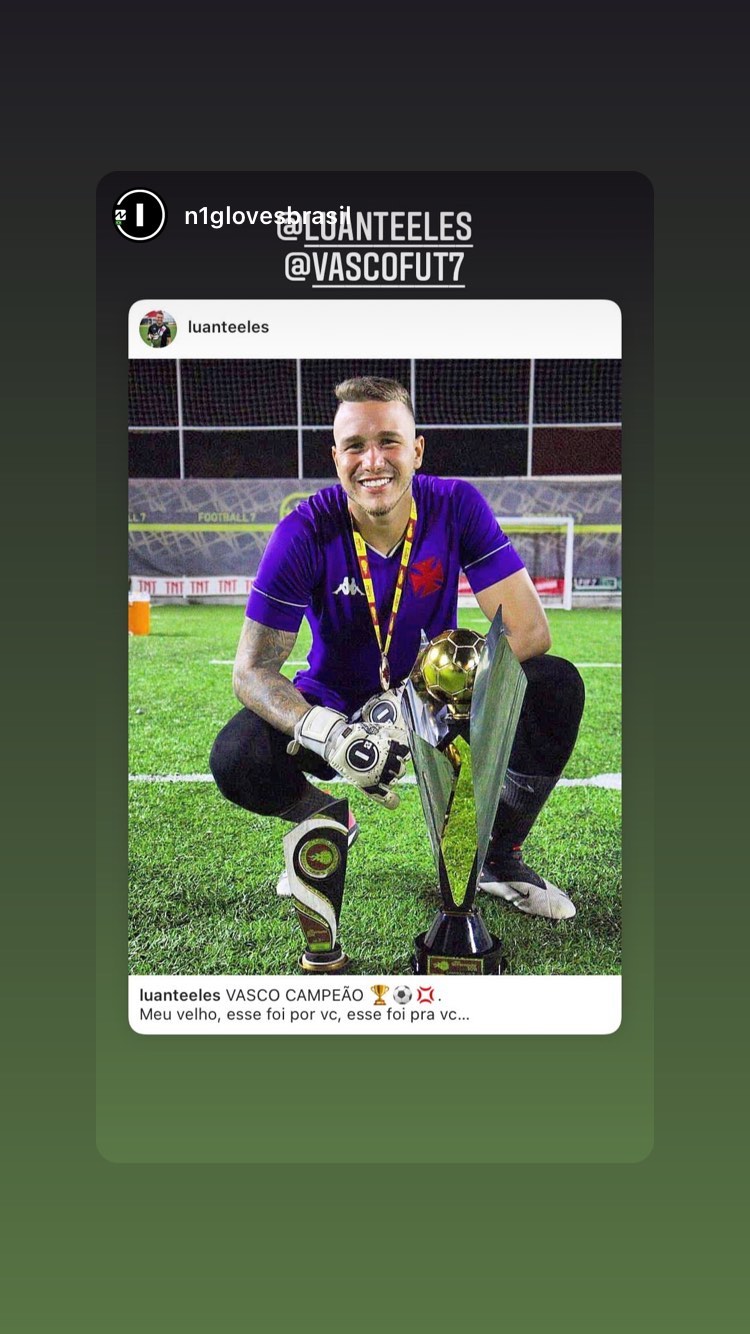Image resolution: width=750 pixels, height=1334 pixels.
Task: Open the n1glovesbrasil profile avatar
Action: click(x=139, y=215)
